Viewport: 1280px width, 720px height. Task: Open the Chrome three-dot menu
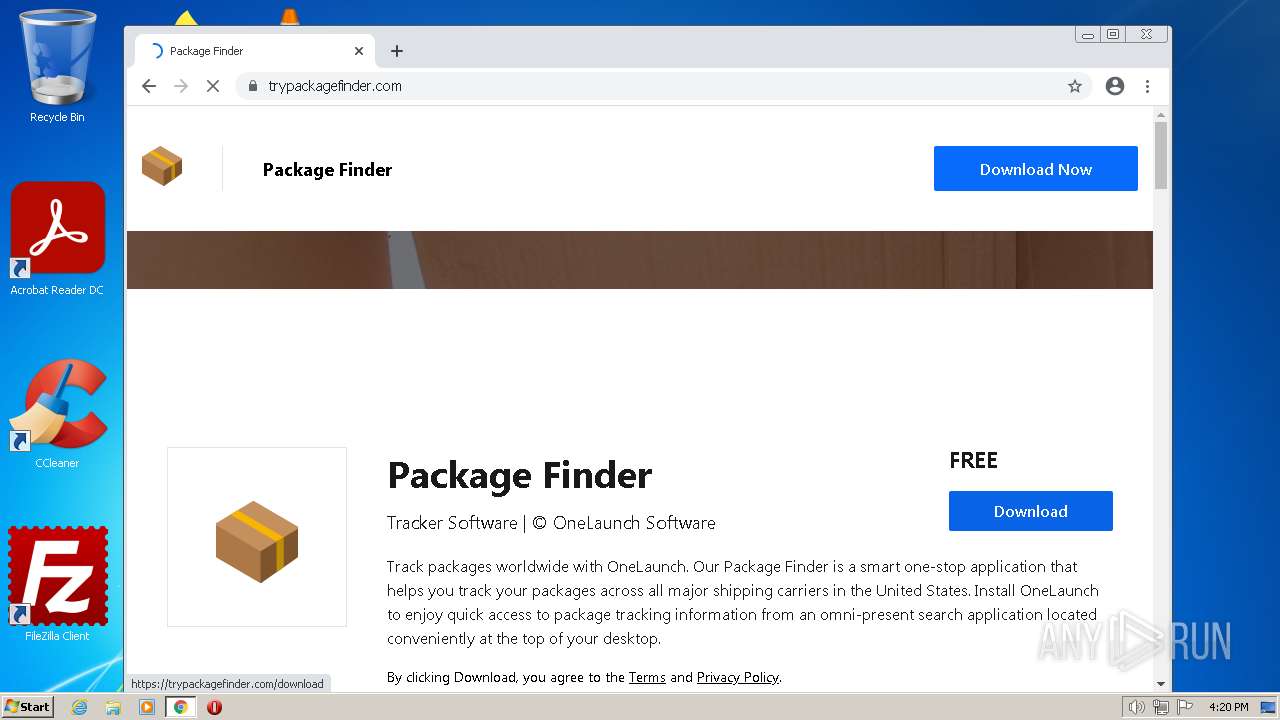[1147, 86]
